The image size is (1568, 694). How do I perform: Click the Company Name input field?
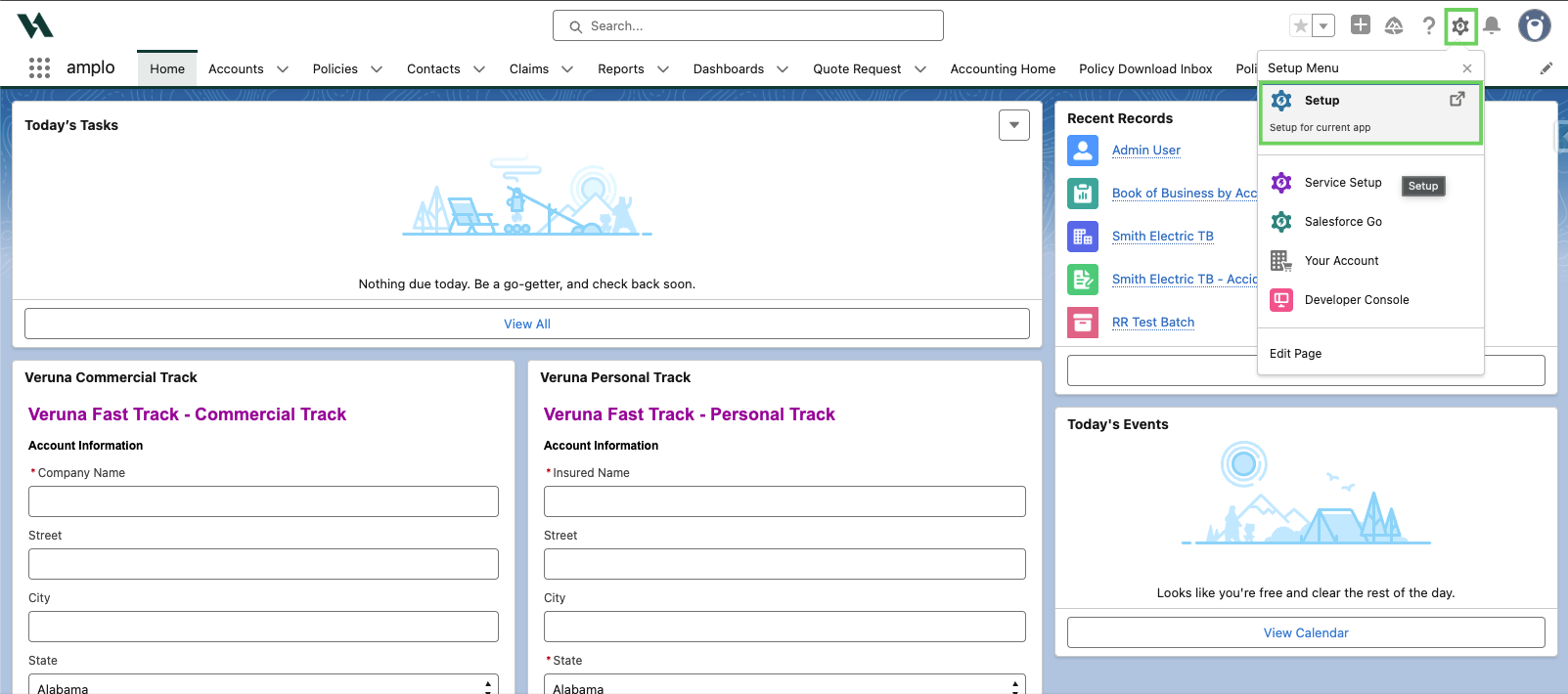pyautogui.click(x=263, y=501)
